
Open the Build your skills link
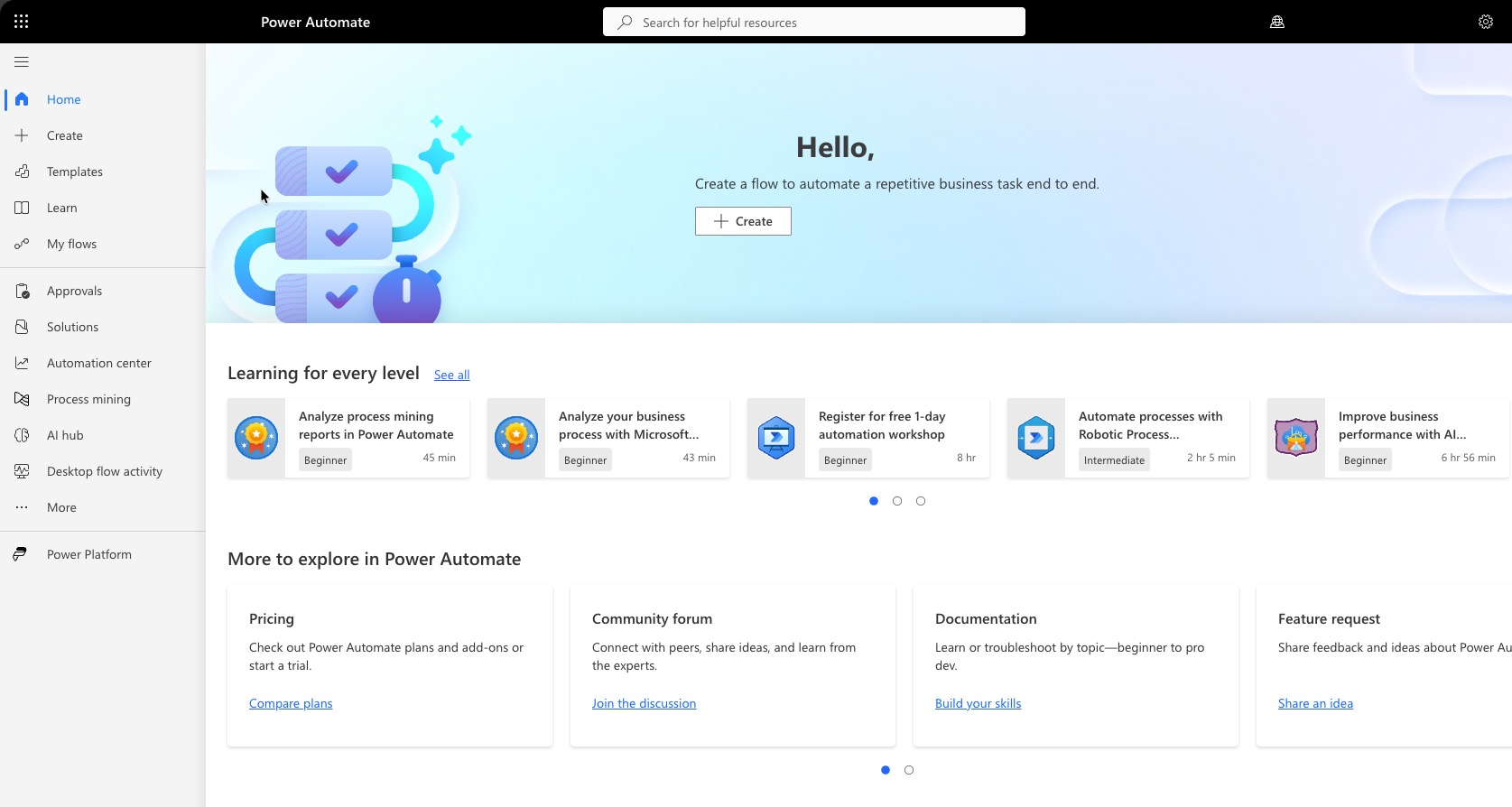pos(978,703)
